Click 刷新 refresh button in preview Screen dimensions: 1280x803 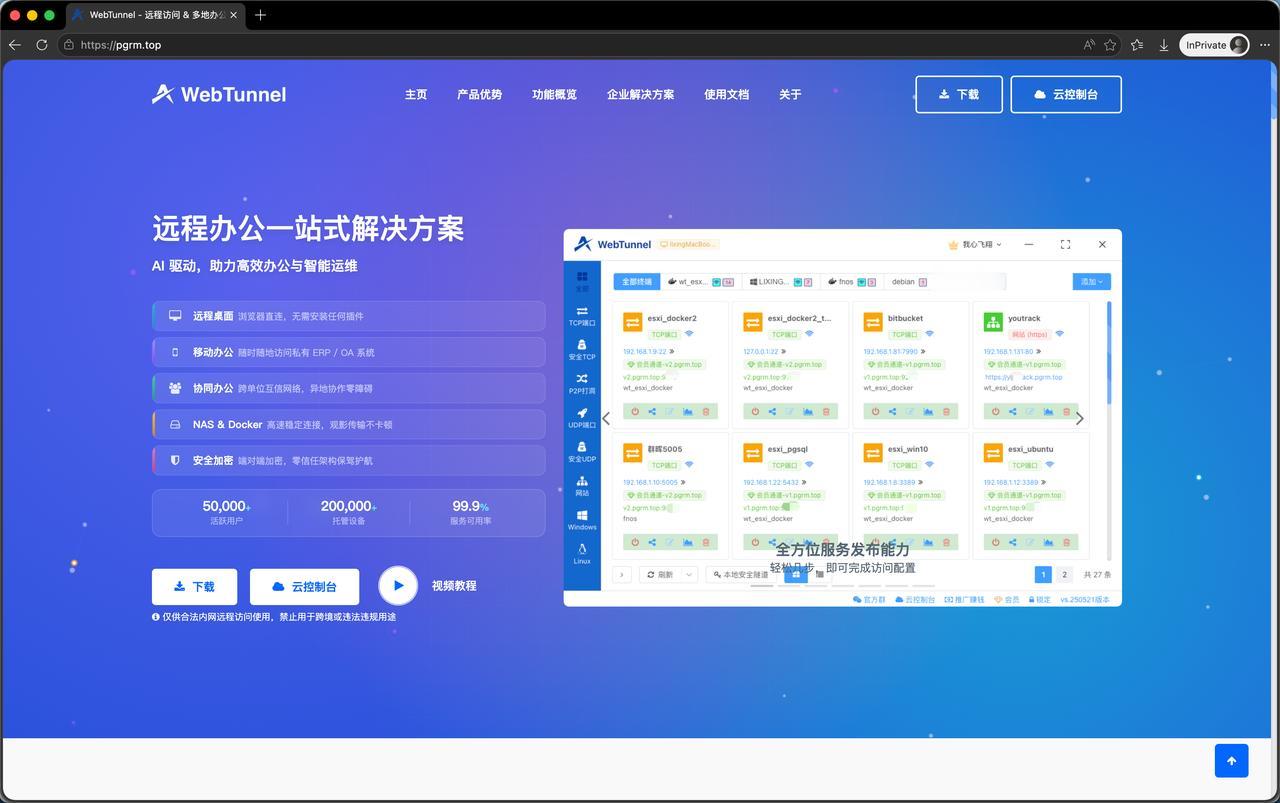(660, 575)
